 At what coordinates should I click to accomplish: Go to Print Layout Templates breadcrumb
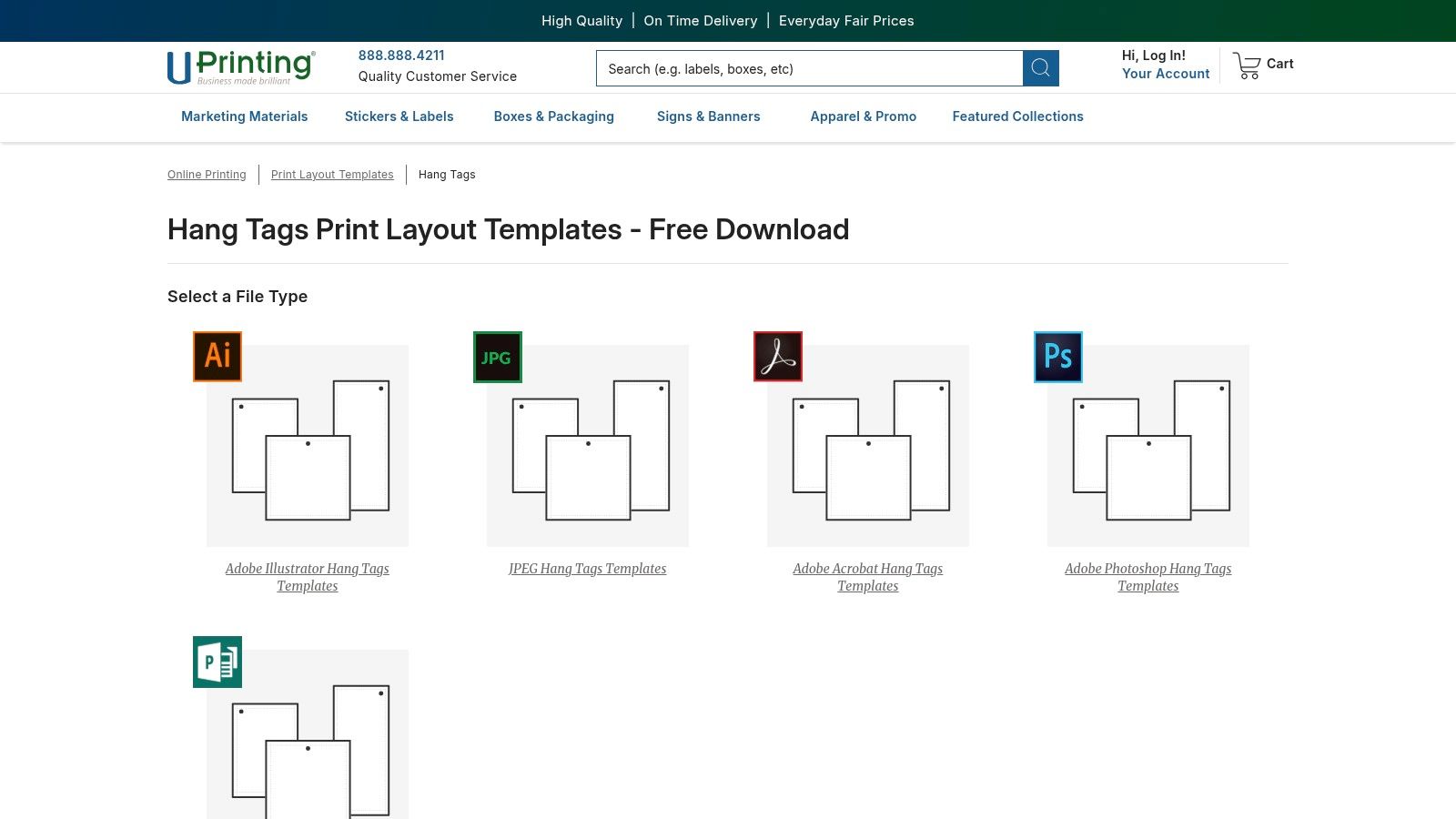tap(332, 175)
